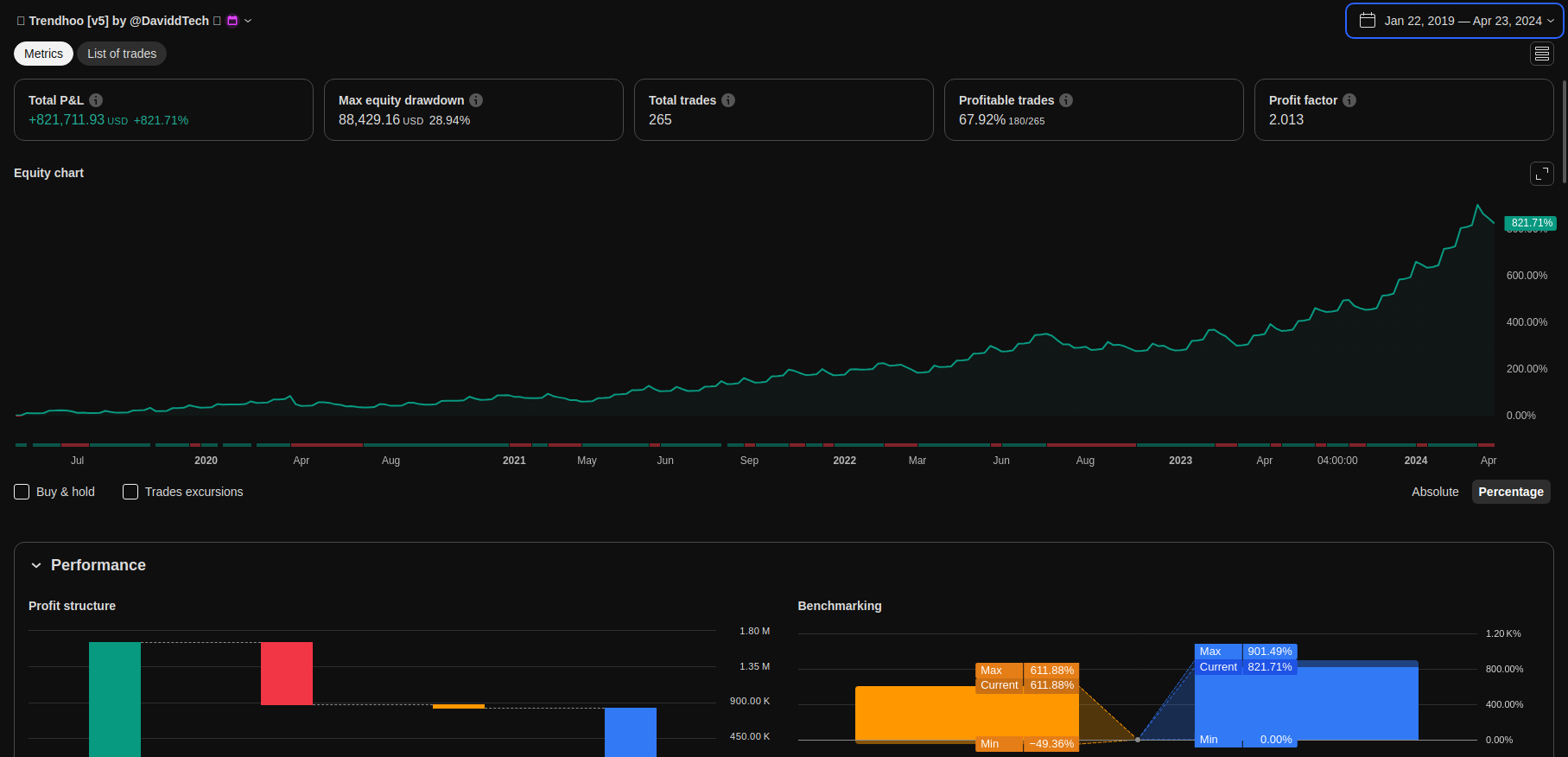Click the Trendhoo [v5] strategy title
This screenshot has height=757, width=1568.
(118, 21)
